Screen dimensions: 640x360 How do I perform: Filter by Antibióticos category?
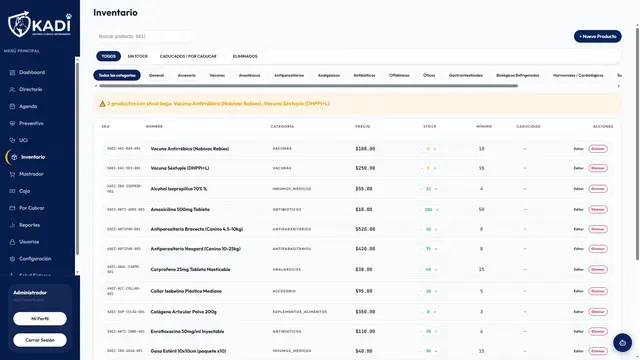point(364,76)
